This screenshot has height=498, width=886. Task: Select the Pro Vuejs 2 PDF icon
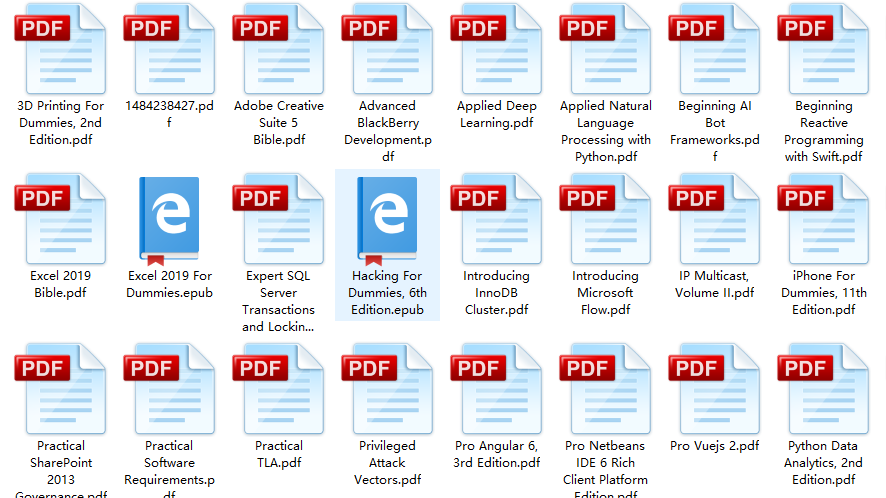pyautogui.click(x=715, y=389)
